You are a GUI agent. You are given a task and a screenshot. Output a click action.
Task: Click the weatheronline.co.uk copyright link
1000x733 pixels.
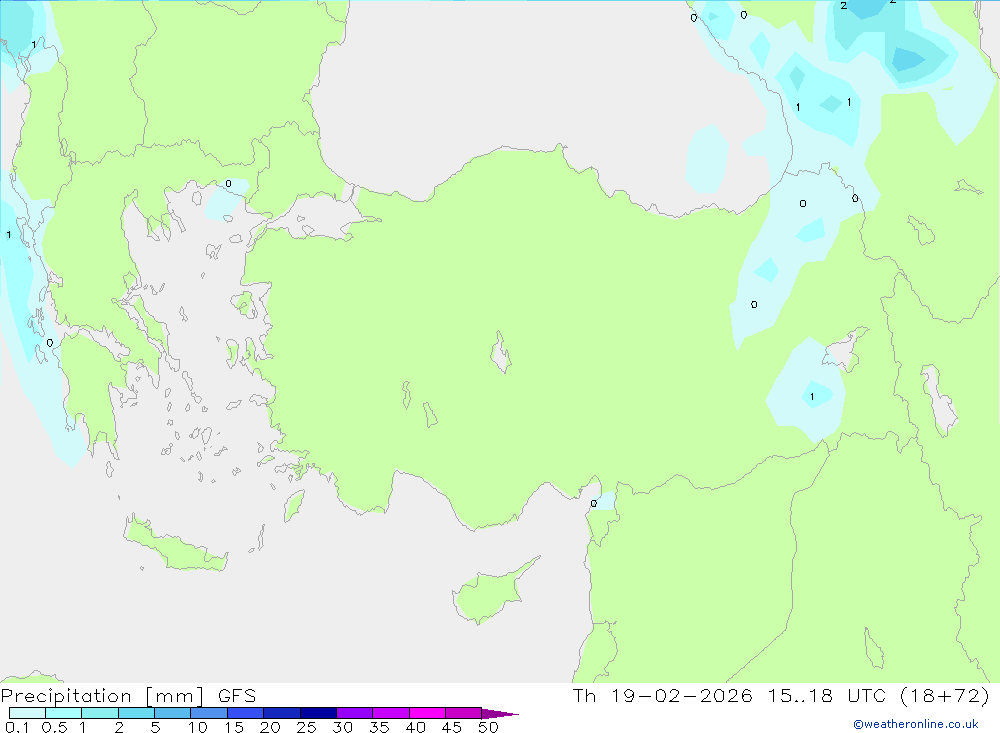pyautogui.click(x=915, y=724)
